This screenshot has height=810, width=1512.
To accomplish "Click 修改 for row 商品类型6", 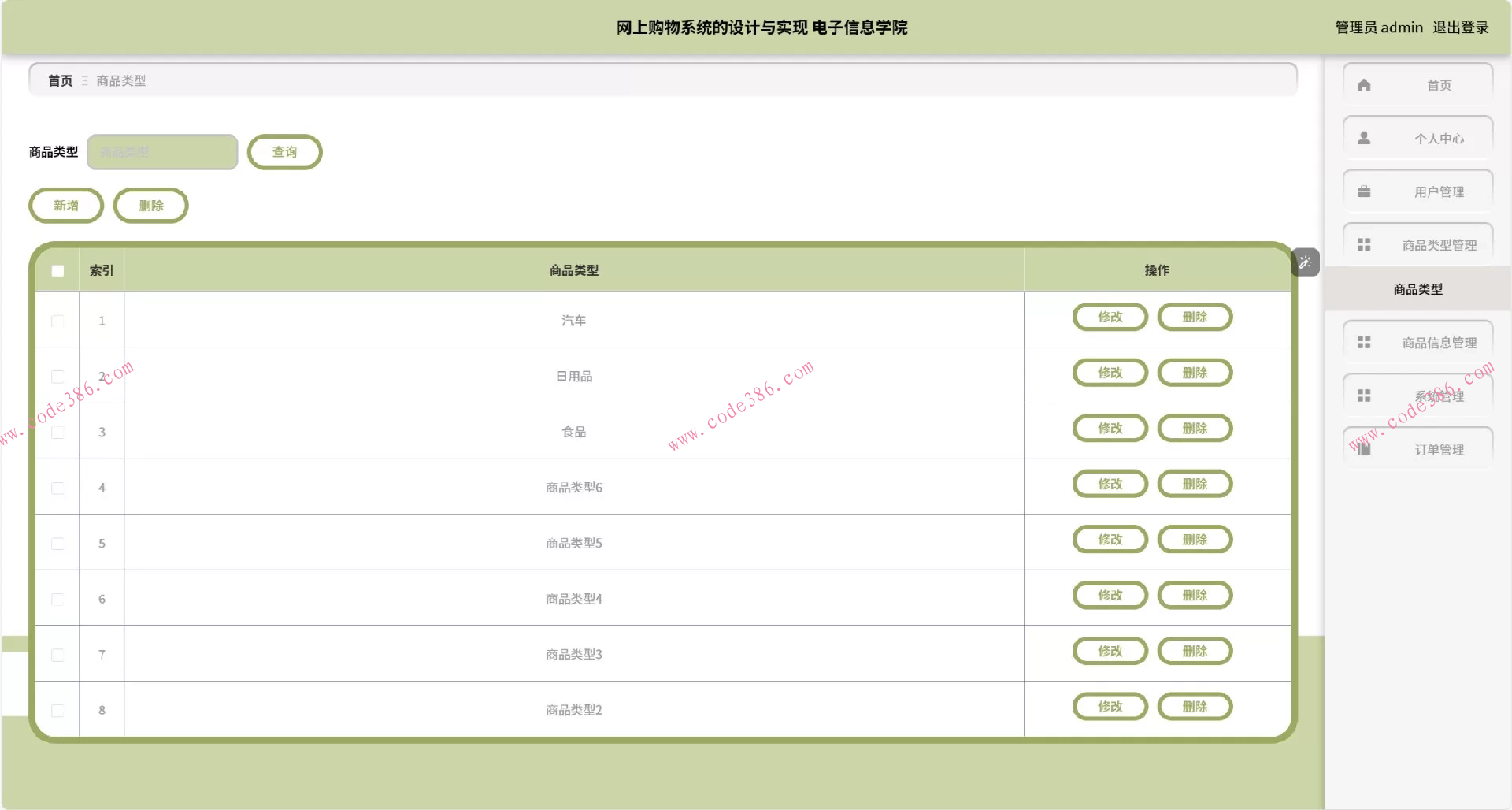I will (x=1110, y=484).
